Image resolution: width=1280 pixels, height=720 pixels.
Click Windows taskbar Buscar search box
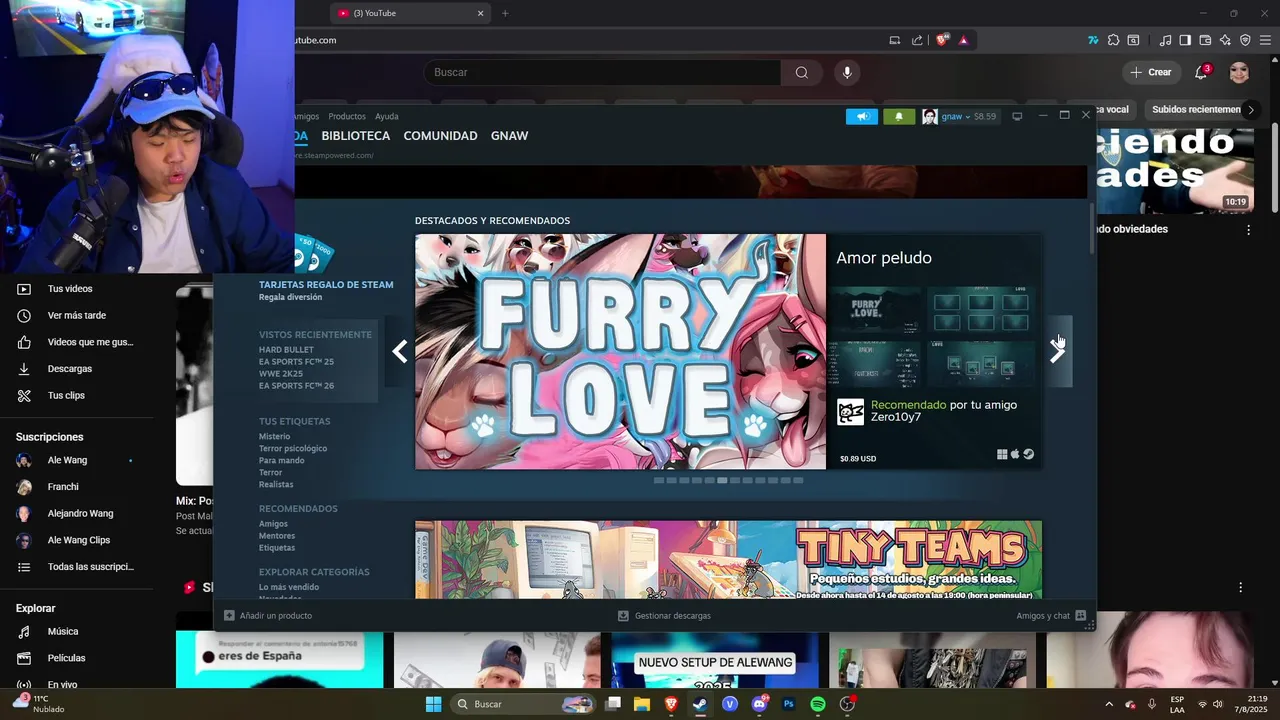(522, 704)
